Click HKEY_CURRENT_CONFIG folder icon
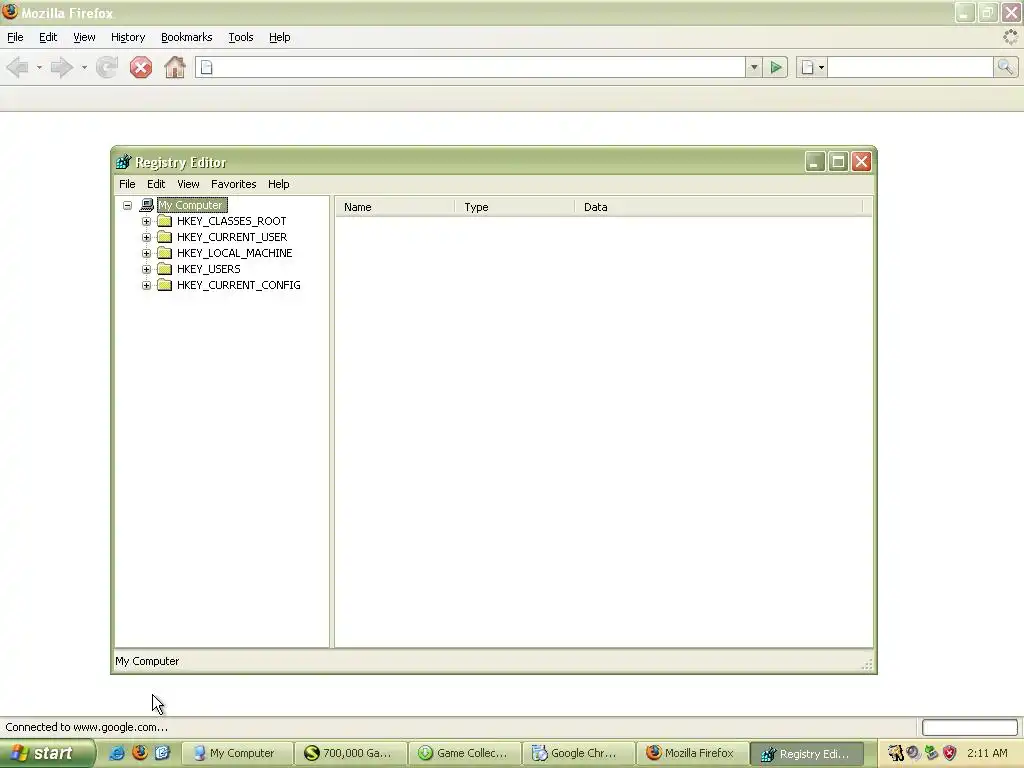The width and height of the screenshot is (1024, 768). (x=165, y=285)
